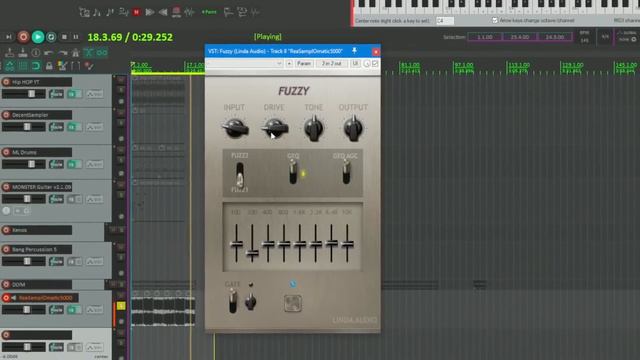Flip the GEQ switch on the plugin

click(293, 172)
